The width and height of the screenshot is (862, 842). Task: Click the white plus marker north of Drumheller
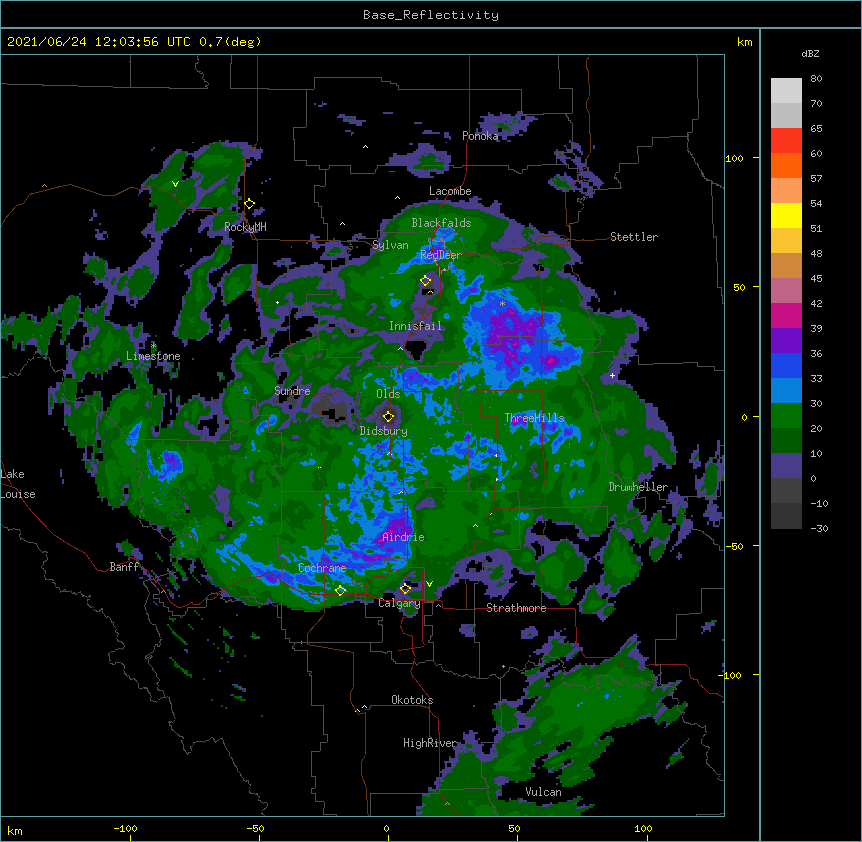click(x=612, y=375)
